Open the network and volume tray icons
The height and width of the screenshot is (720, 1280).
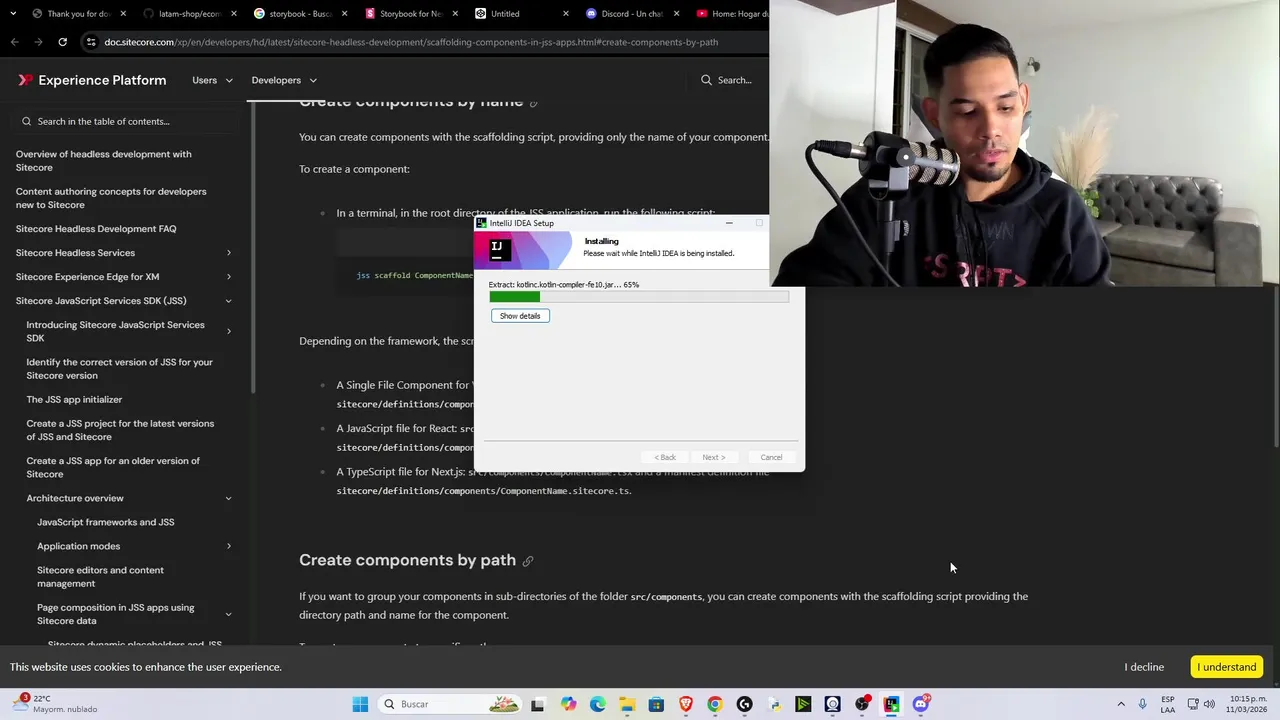pos(1201,704)
